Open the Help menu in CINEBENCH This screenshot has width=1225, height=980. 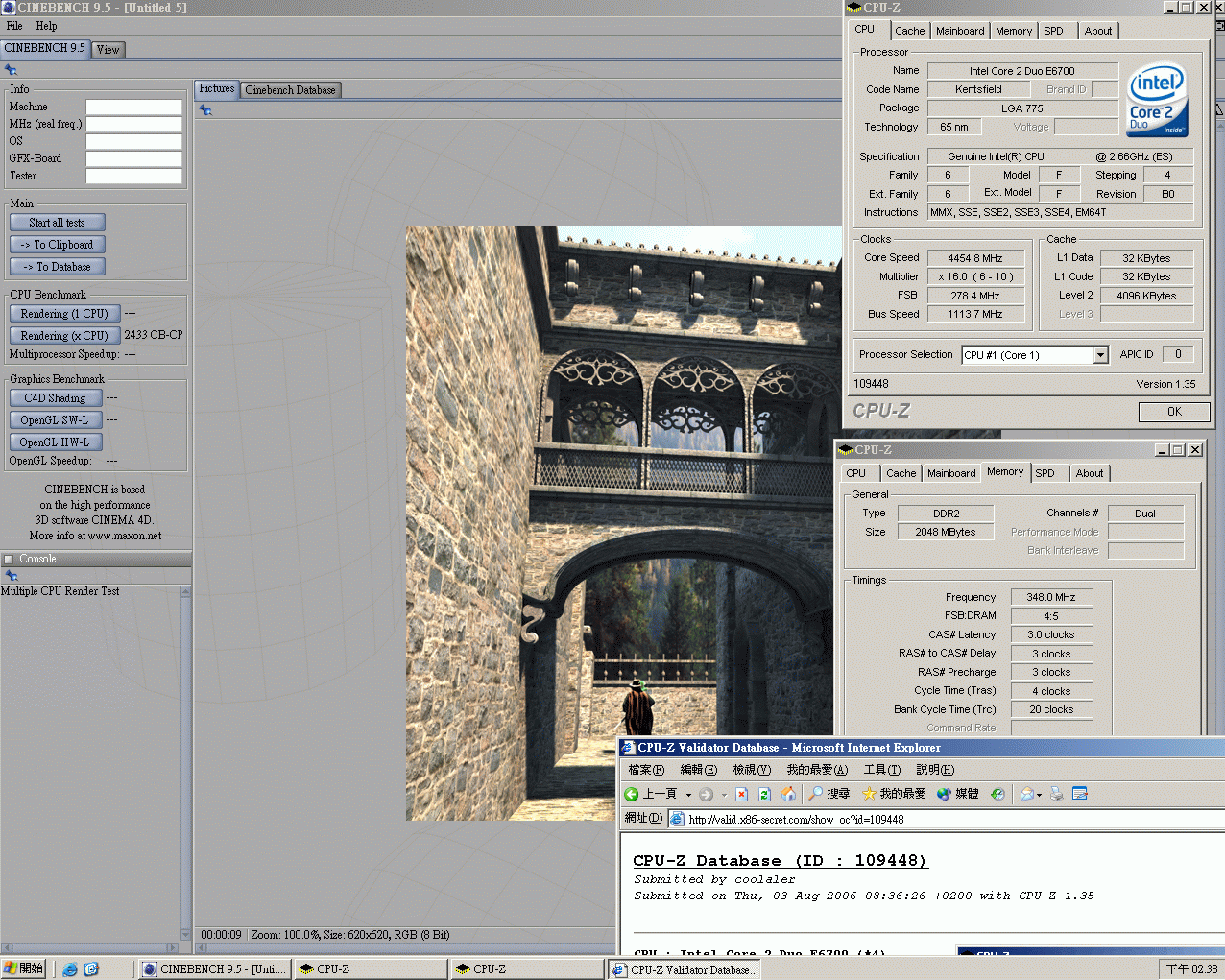coord(46,26)
